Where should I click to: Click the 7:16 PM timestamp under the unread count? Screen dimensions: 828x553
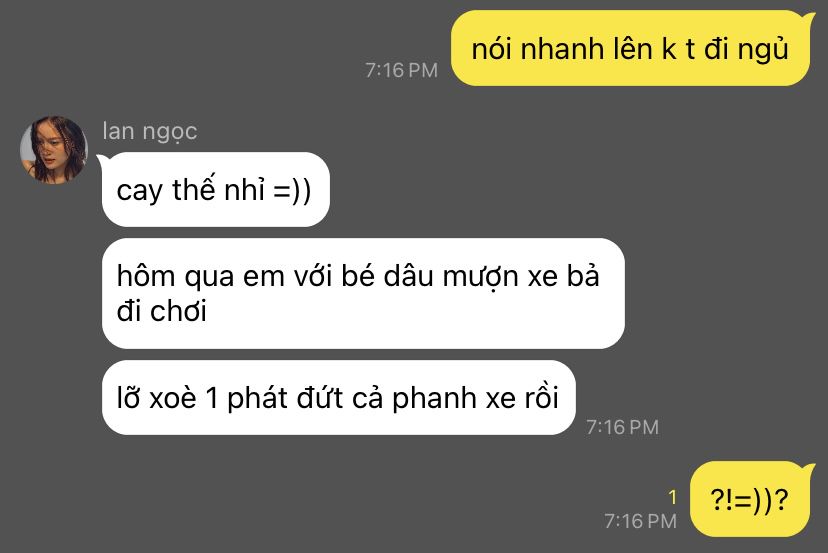(641, 521)
